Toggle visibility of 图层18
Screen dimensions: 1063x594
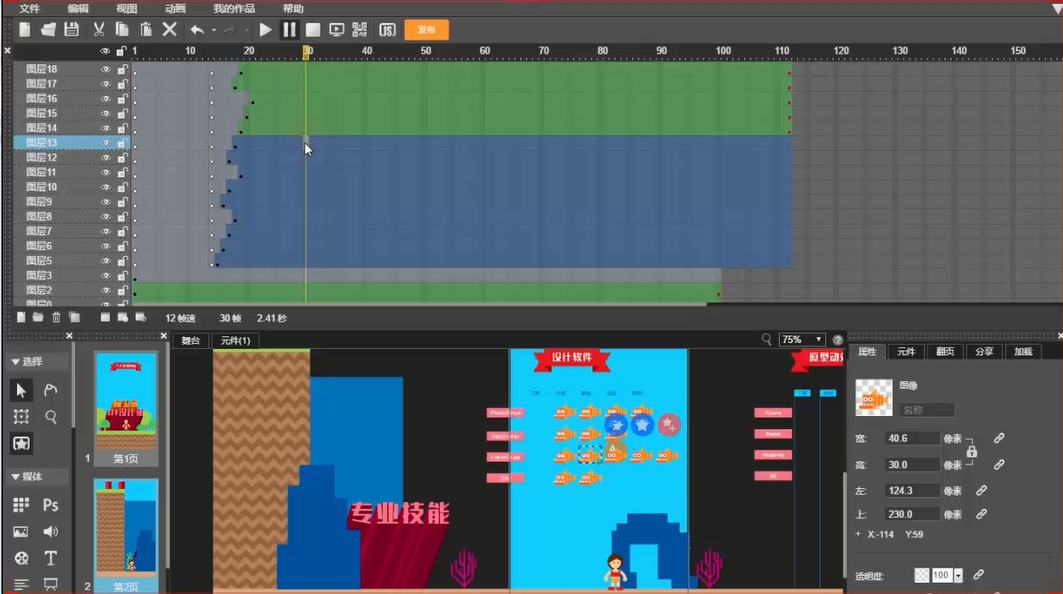pos(105,69)
